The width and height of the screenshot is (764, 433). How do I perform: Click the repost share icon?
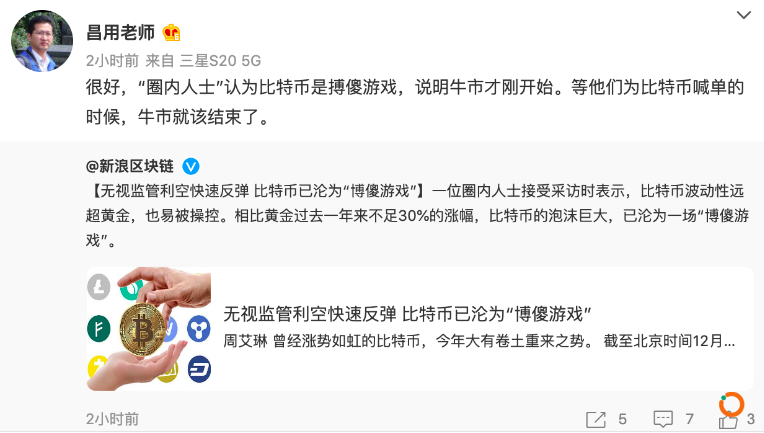point(596,419)
